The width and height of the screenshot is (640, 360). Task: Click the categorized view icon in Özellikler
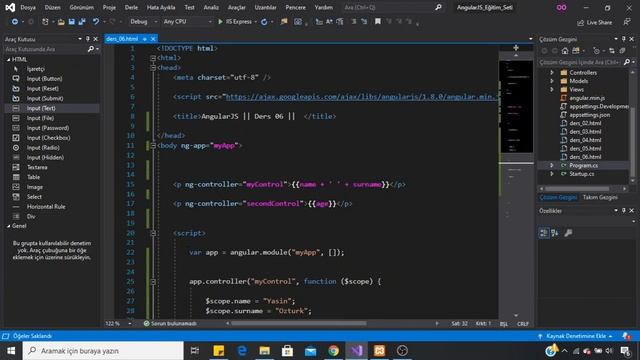pyautogui.click(x=544, y=233)
